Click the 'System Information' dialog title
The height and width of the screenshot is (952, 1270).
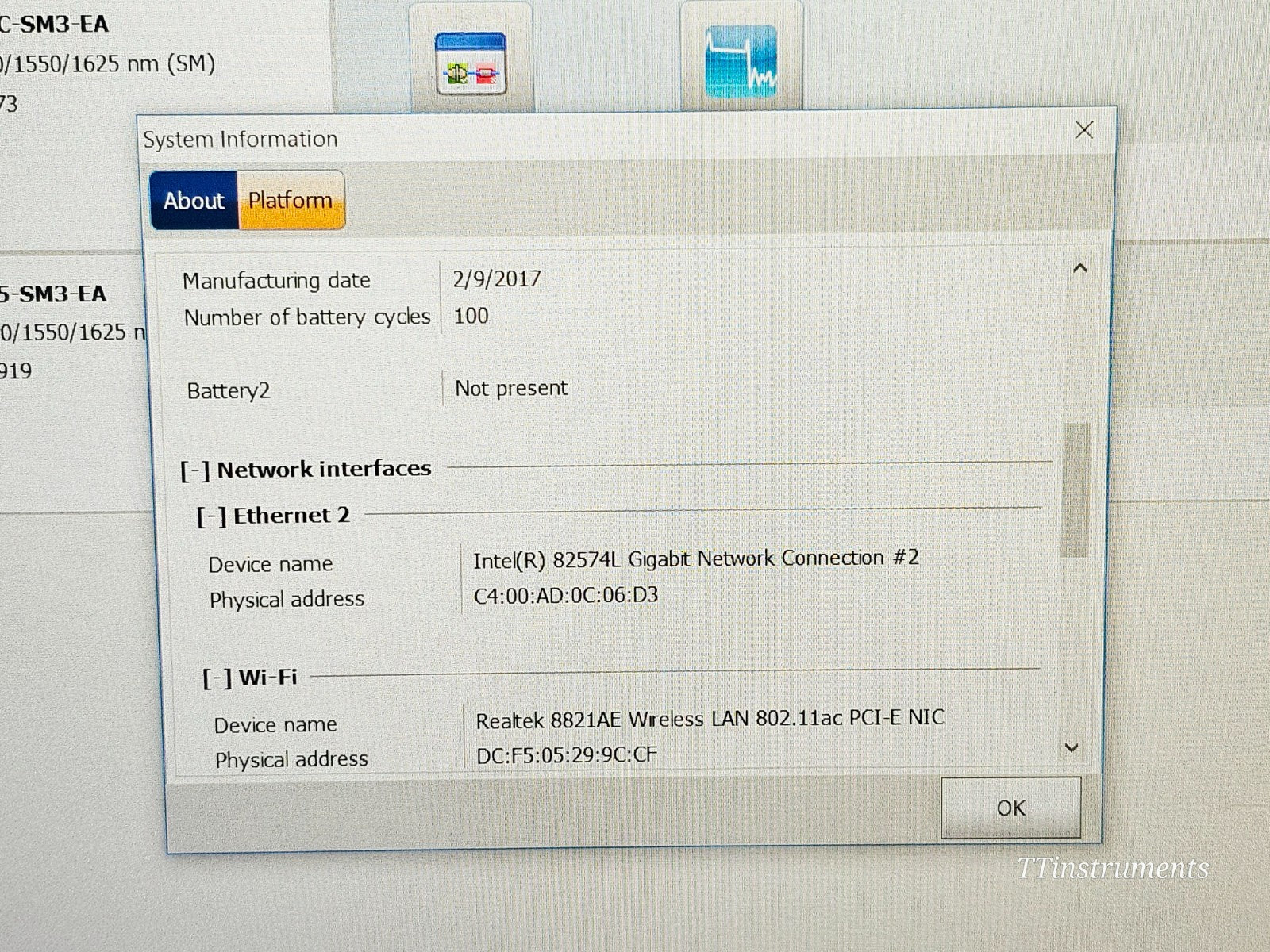pos(241,140)
